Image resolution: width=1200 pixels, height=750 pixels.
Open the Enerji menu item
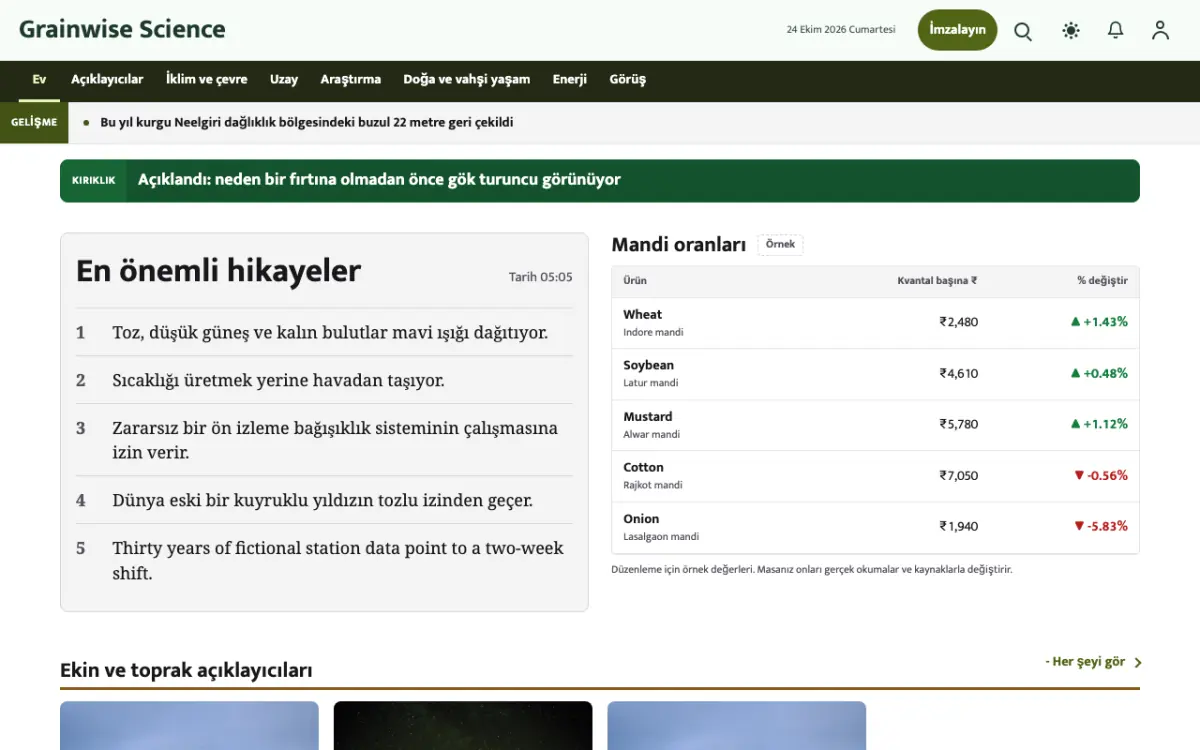click(570, 80)
